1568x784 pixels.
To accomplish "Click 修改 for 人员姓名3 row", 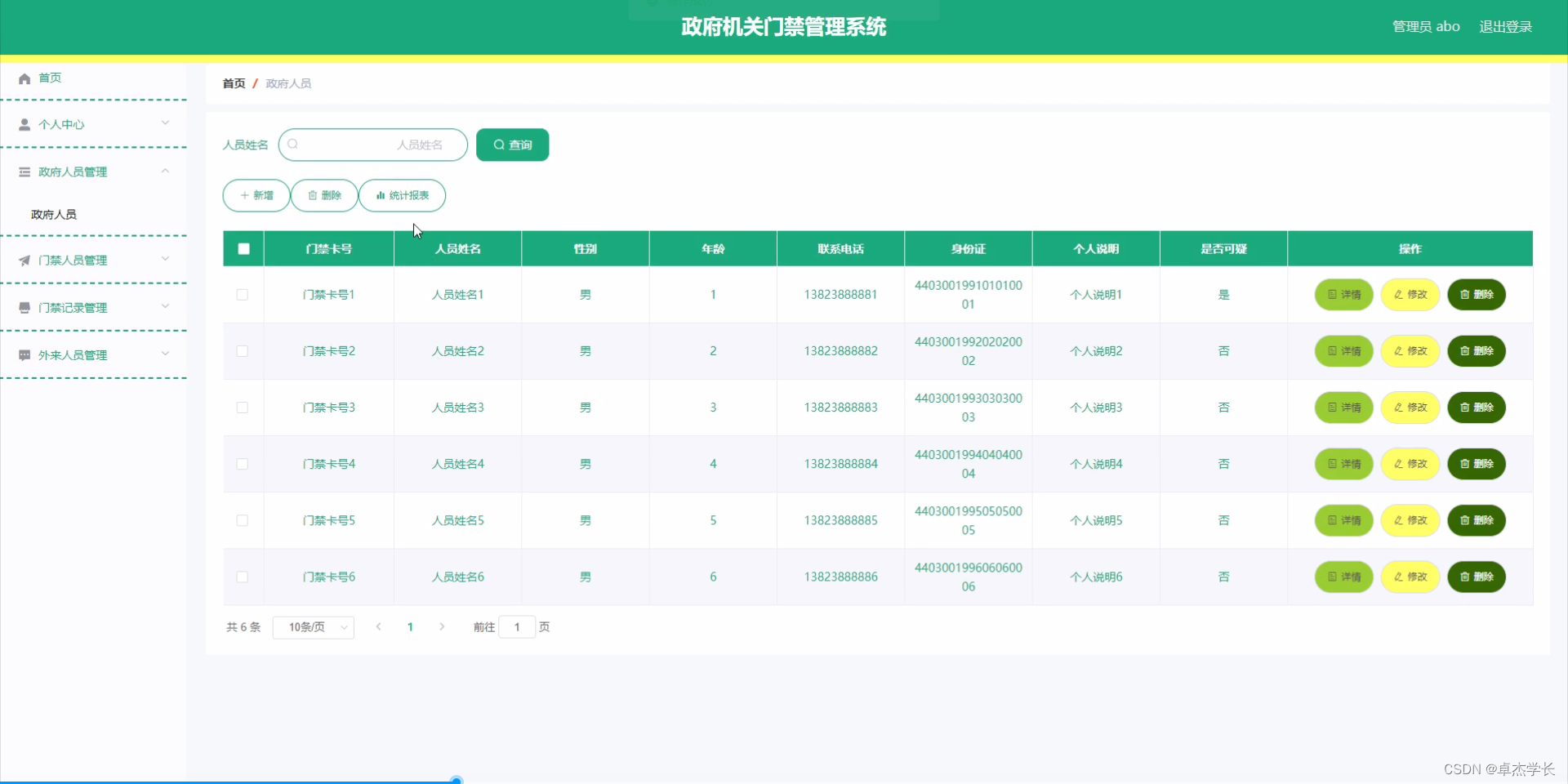I will pyautogui.click(x=1410, y=408).
